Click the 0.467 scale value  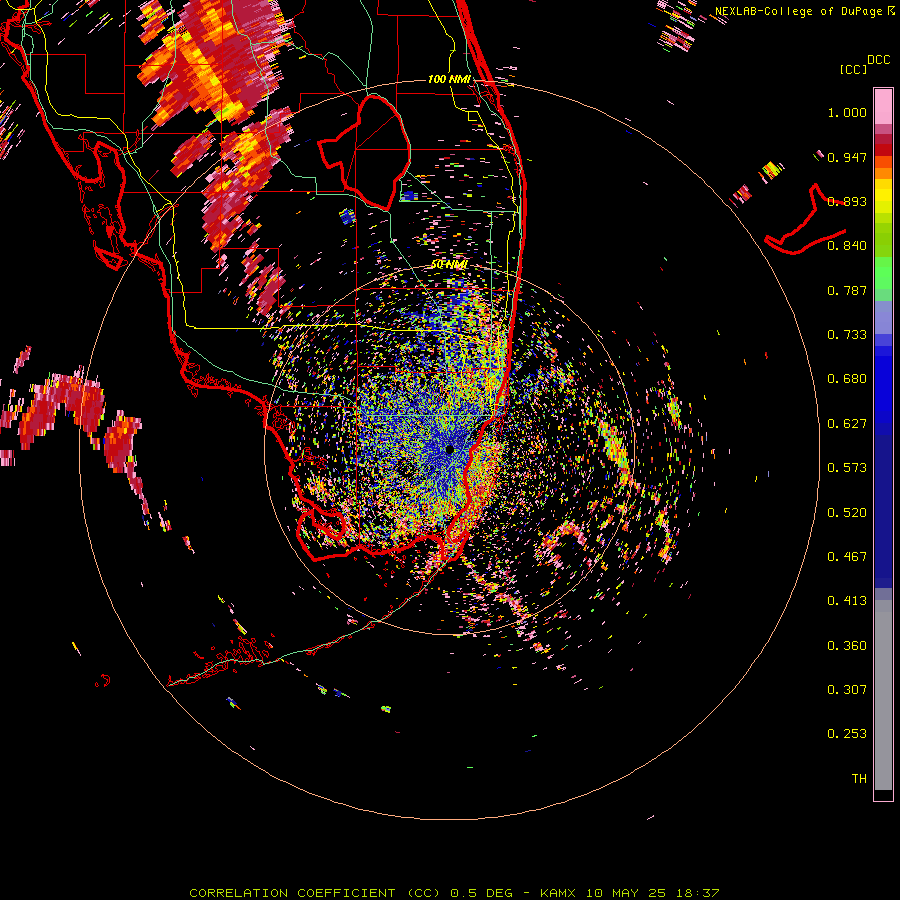847,557
